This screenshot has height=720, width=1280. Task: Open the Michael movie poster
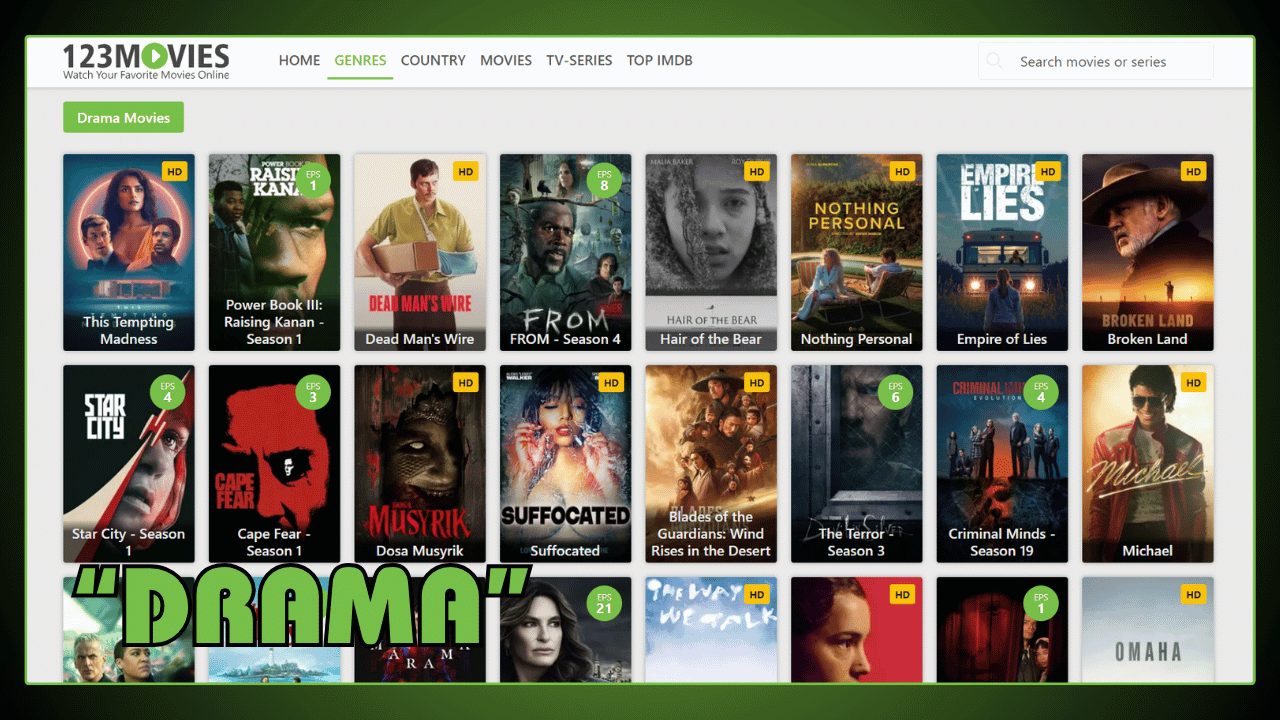[1148, 463]
